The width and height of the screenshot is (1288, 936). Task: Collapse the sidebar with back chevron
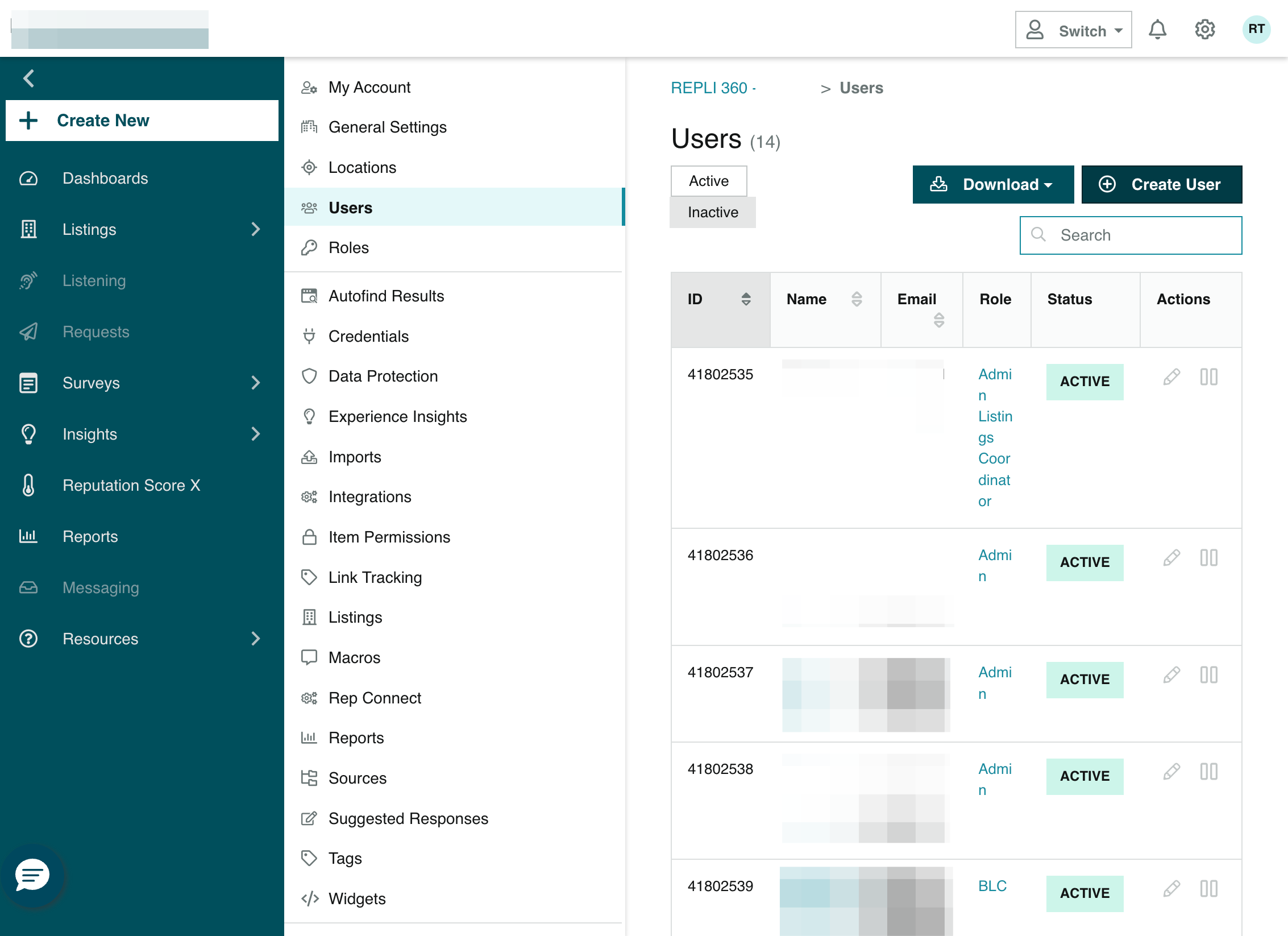[x=29, y=78]
